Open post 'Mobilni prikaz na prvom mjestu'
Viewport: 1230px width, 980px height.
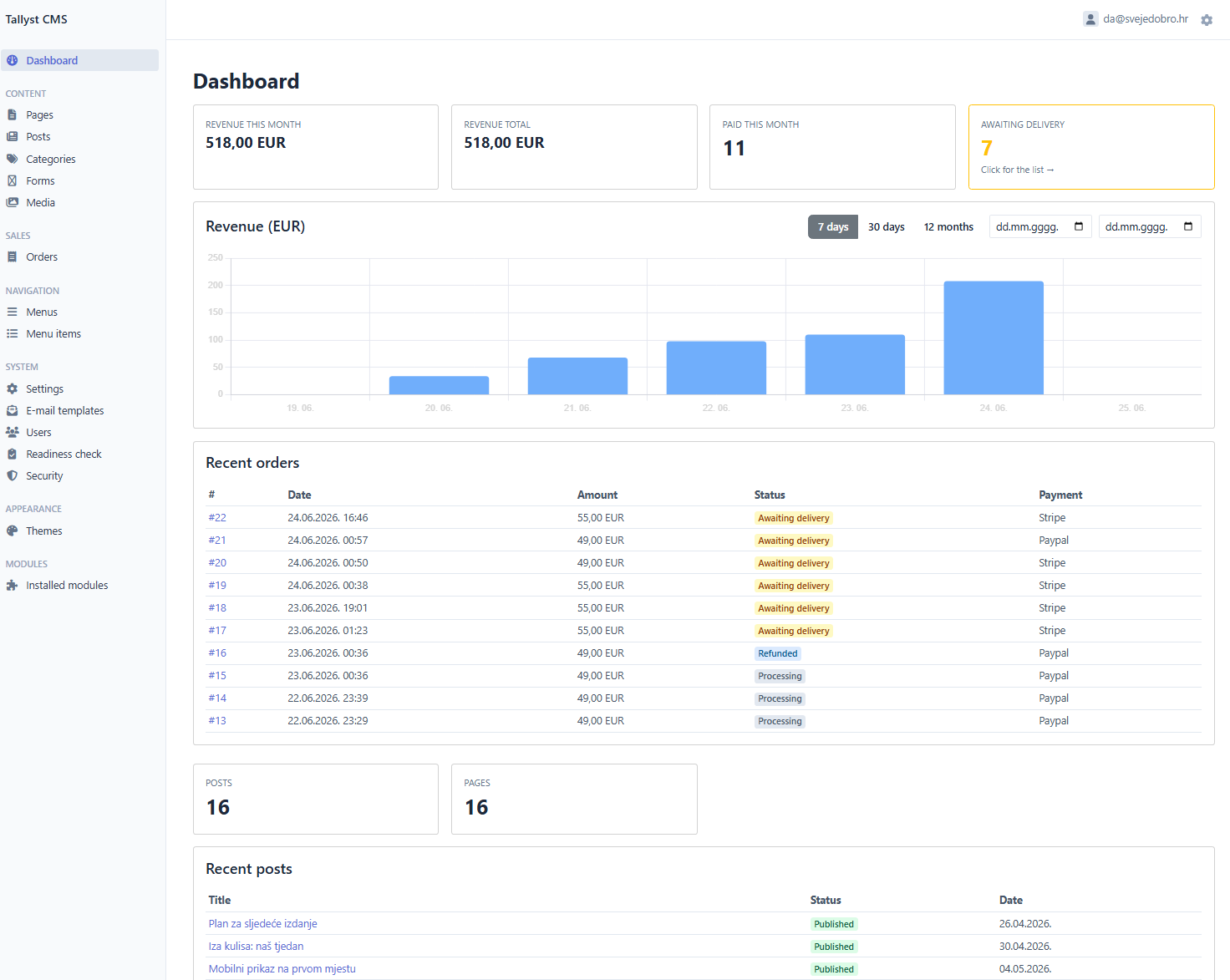click(282, 969)
